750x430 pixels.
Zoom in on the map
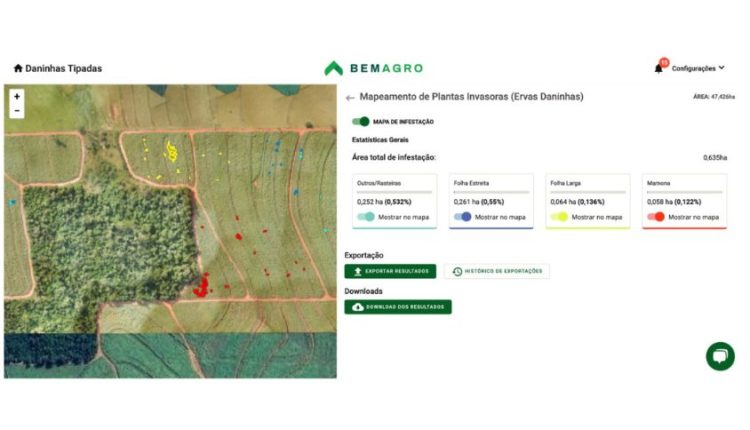(x=17, y=97)
